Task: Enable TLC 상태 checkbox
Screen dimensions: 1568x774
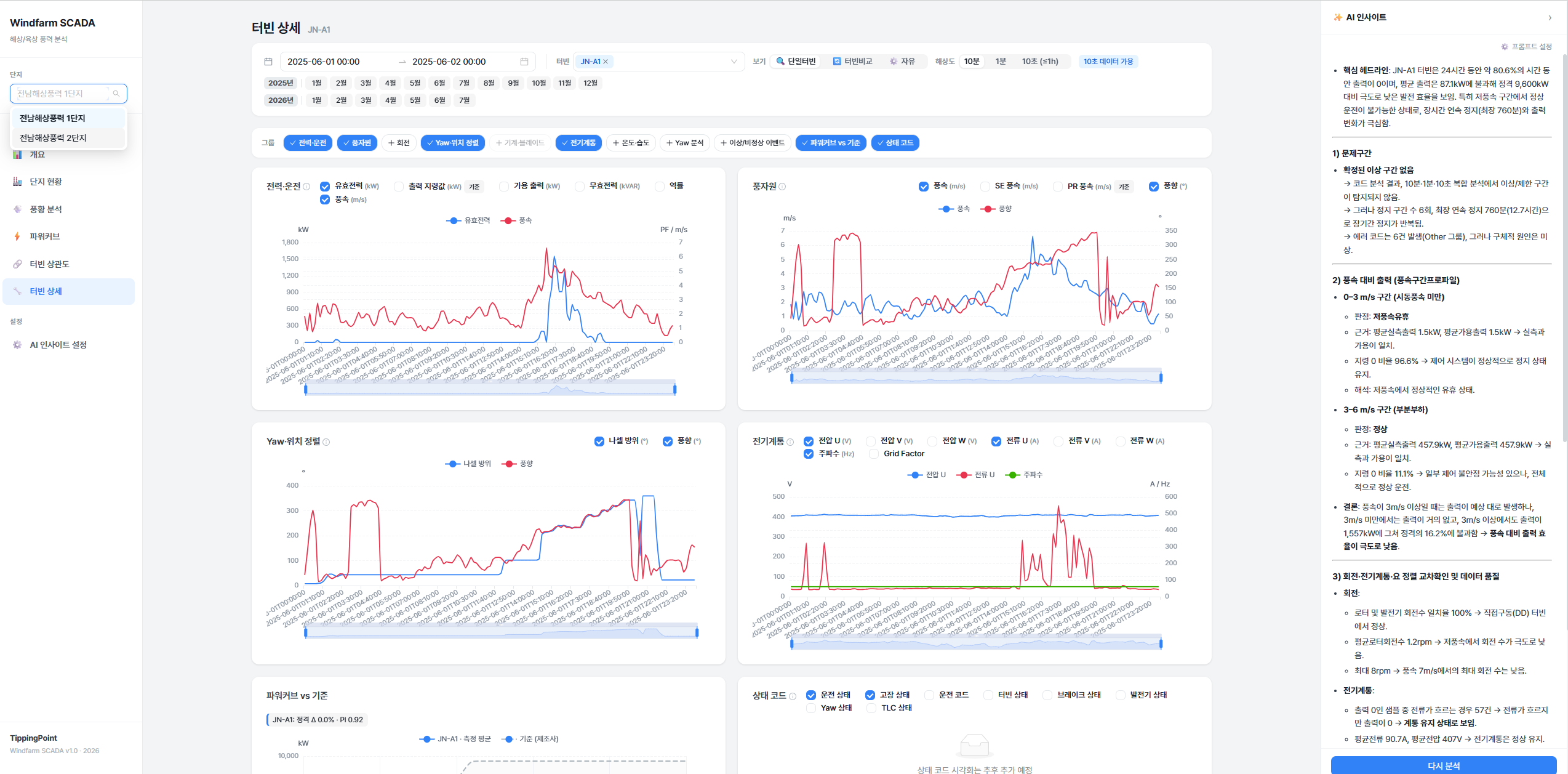Action: coord(871,708)
